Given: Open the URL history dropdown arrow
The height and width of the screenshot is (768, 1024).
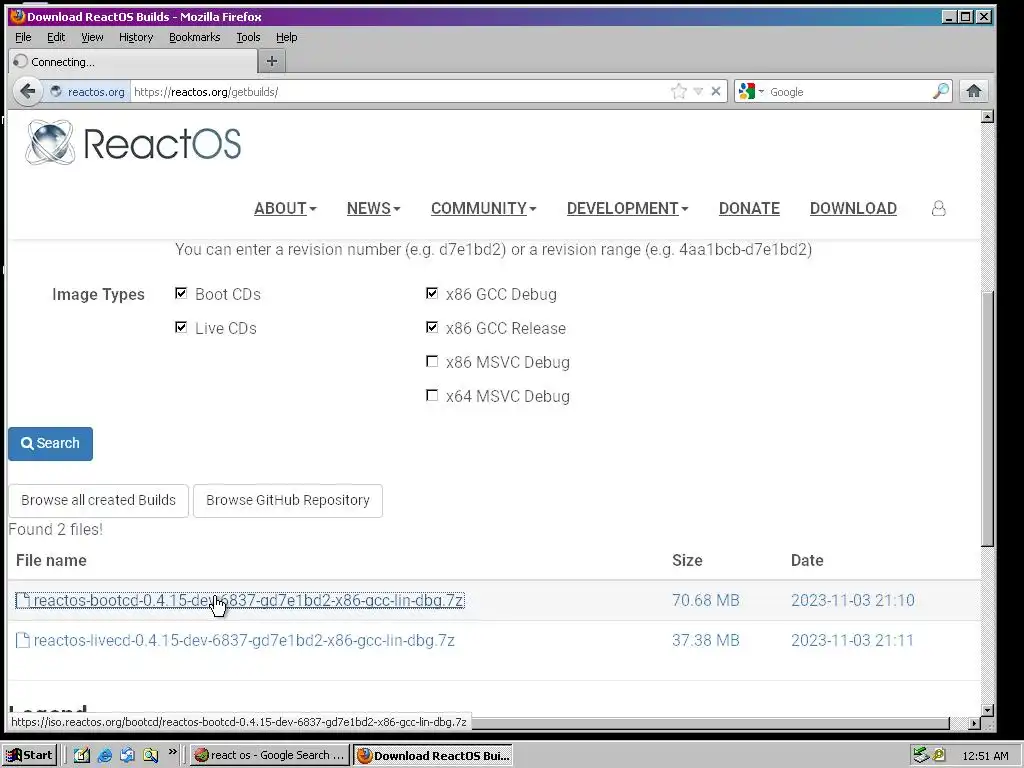Looking at the screenshot, I should coord(698,91).
